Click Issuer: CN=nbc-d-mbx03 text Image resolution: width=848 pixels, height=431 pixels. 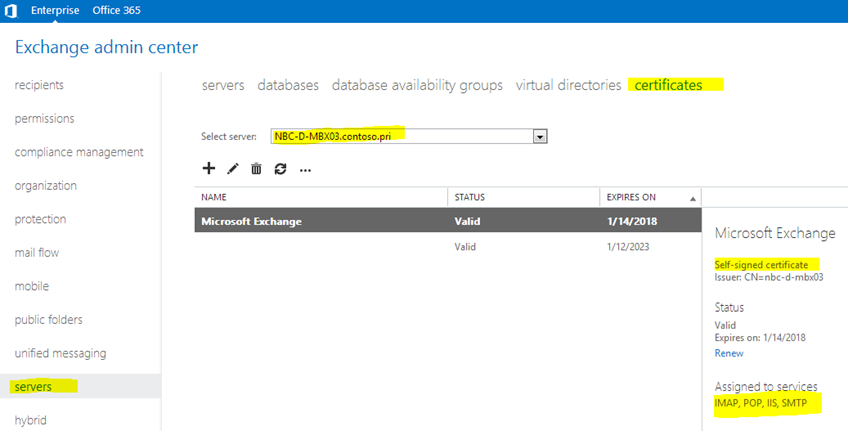pos(768,277)
